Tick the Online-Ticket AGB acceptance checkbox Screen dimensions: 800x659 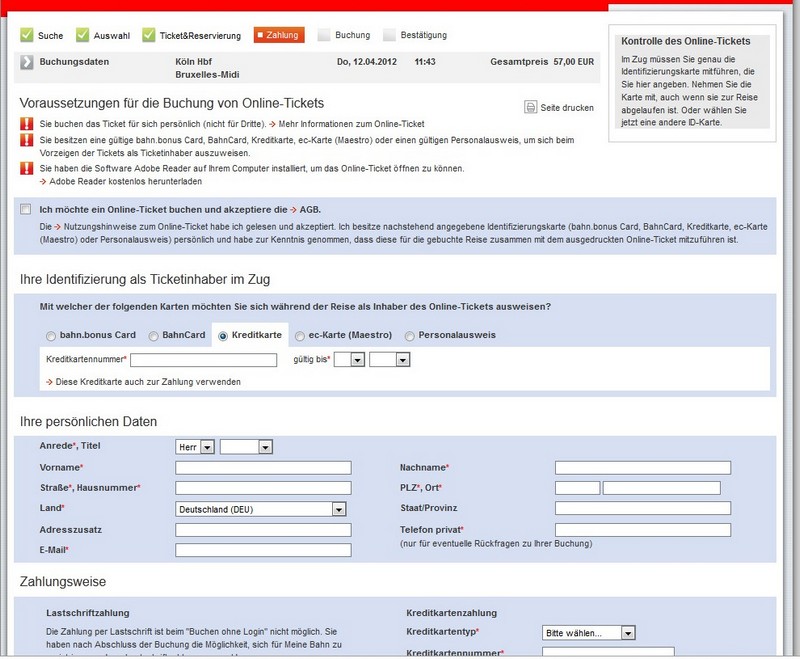[26, 209]
